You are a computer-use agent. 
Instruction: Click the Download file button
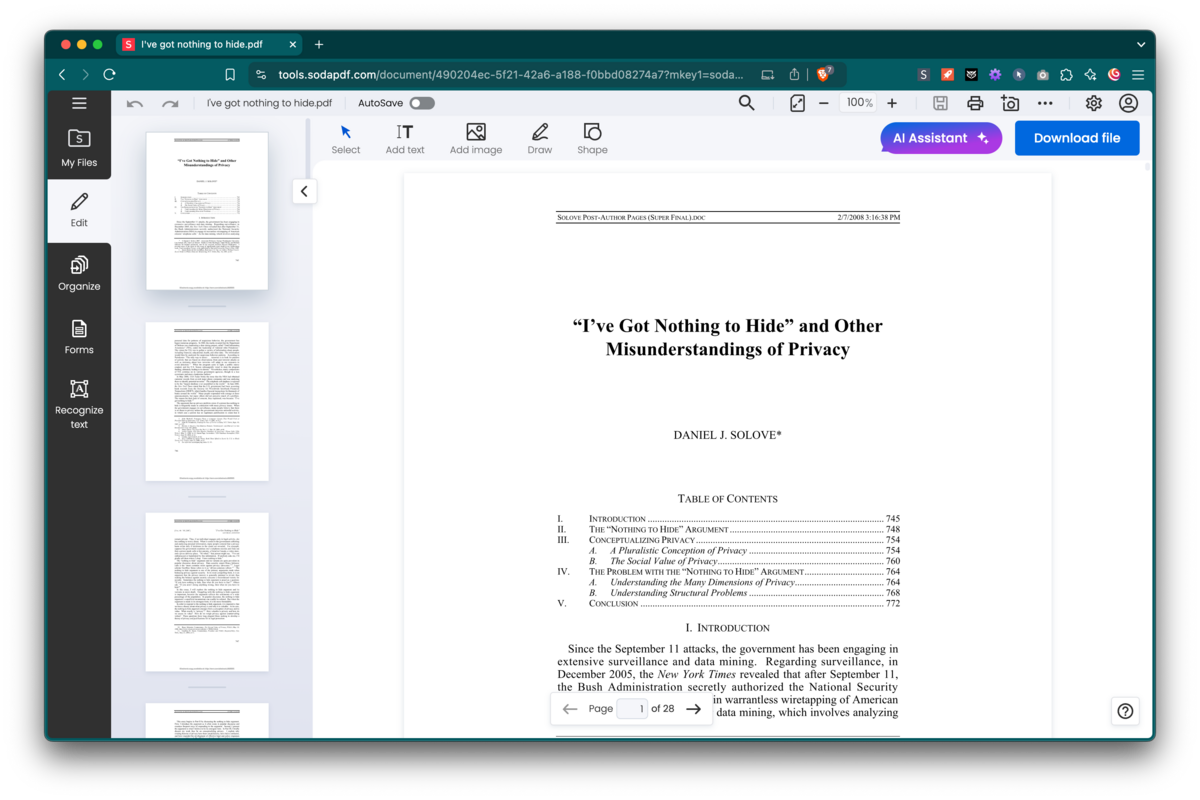(x=1077, y=138)
